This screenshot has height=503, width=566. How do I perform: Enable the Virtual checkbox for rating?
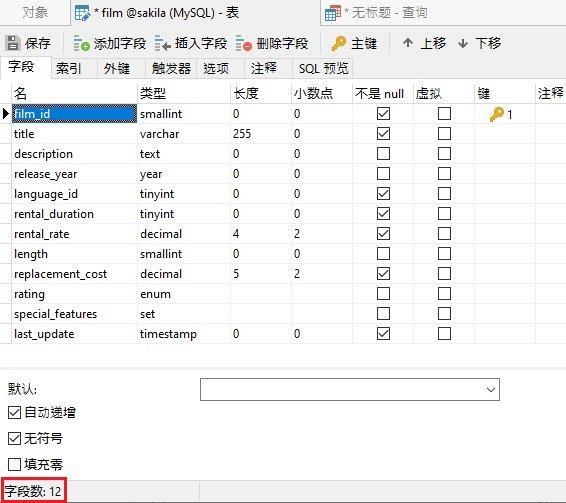pos(444,294)
